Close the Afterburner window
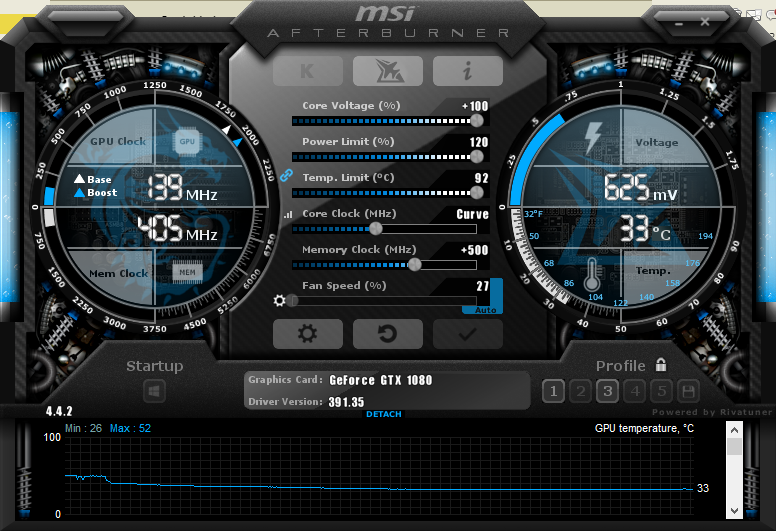776x531 pixels. pyautogui.click(x=705, y=22)
